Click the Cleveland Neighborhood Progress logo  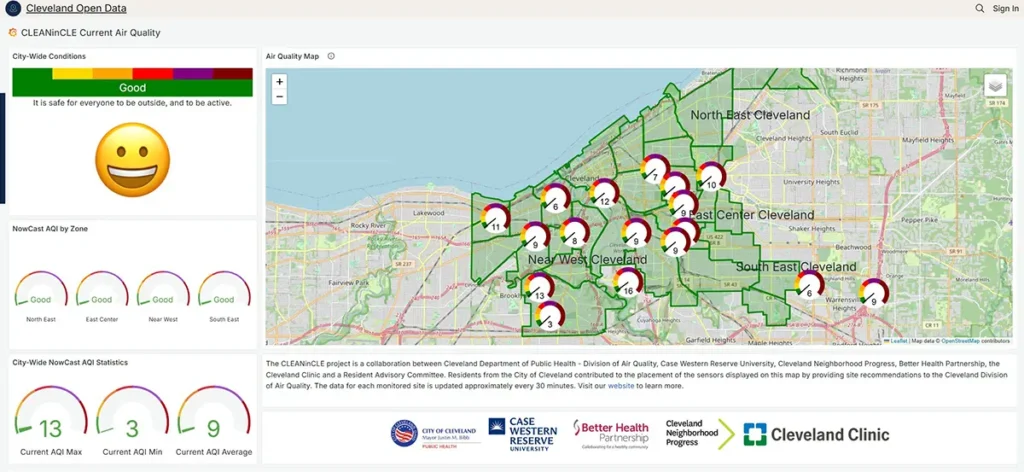tap(699, 433)
